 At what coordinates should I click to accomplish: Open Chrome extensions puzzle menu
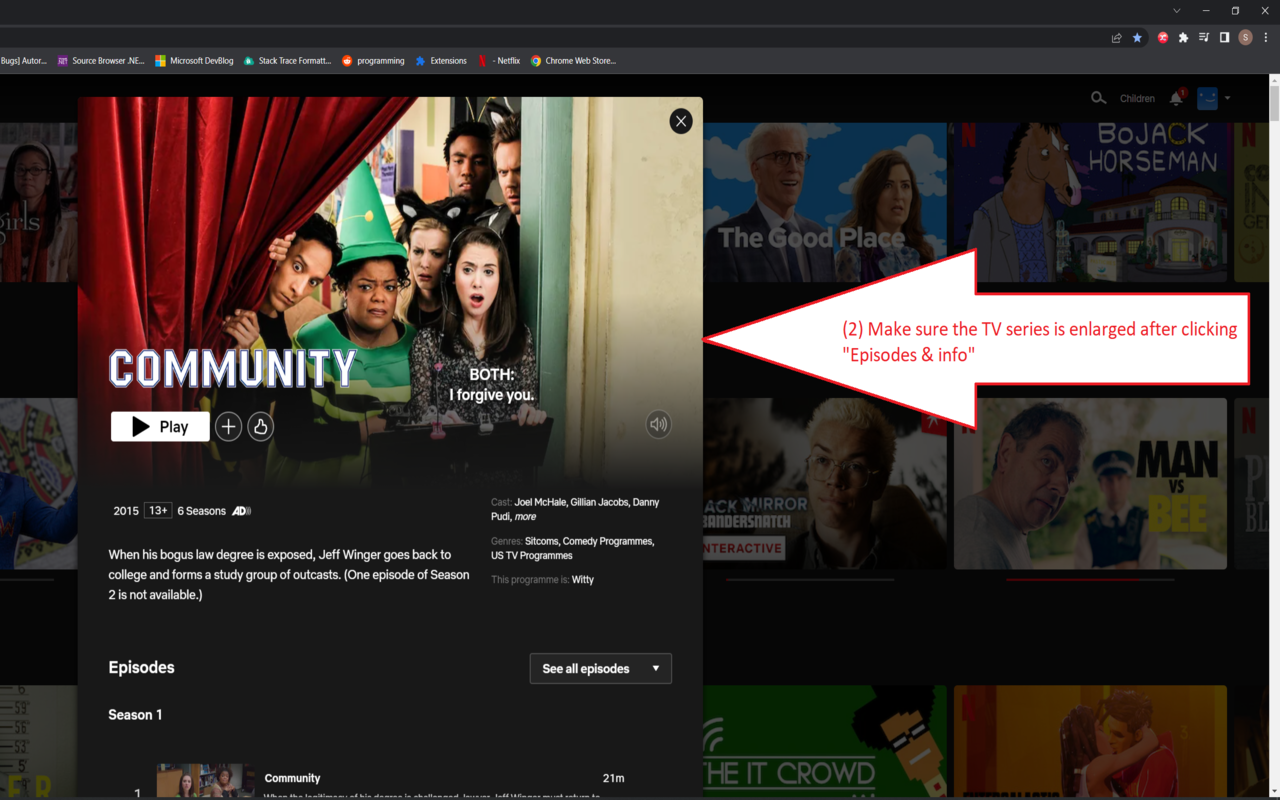coord(1184,38)
